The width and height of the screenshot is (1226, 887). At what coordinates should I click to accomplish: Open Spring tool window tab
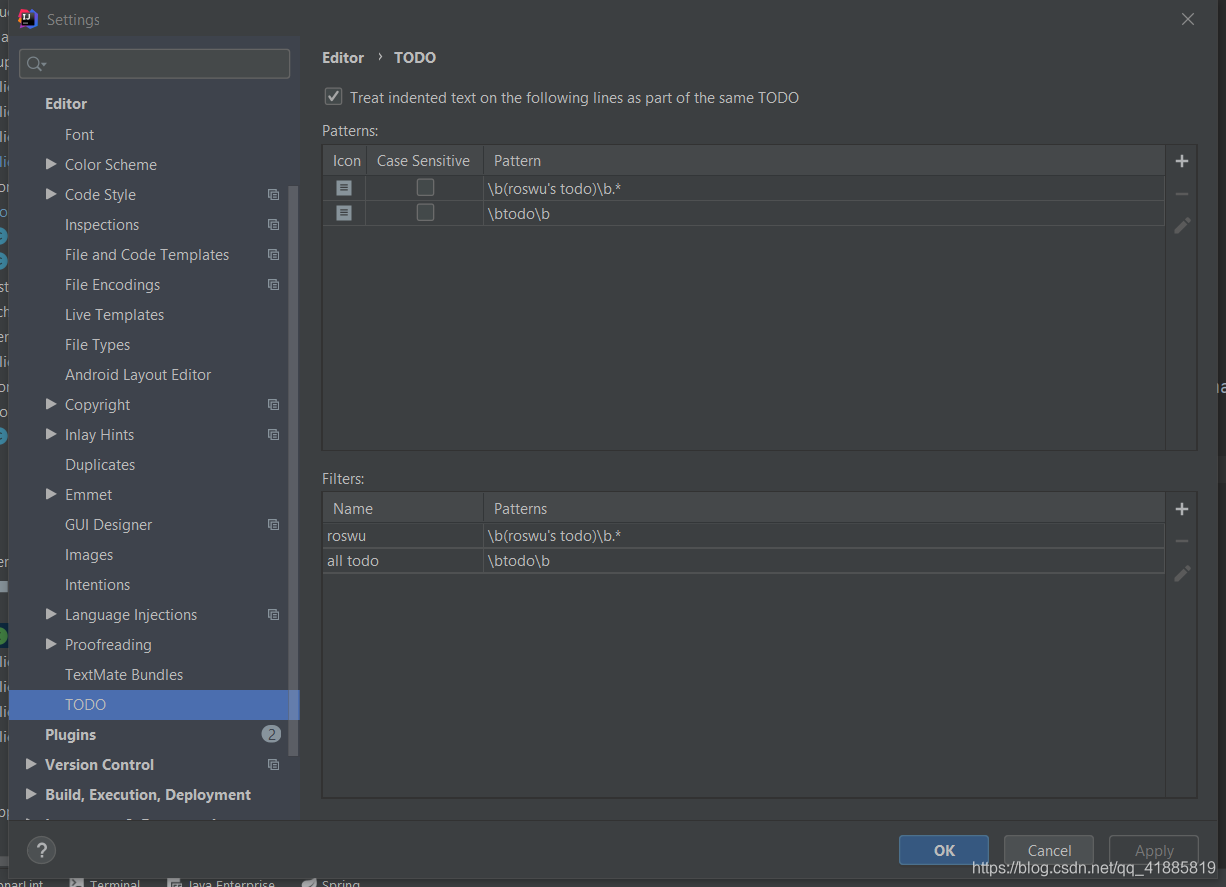(x=330, y=883)
